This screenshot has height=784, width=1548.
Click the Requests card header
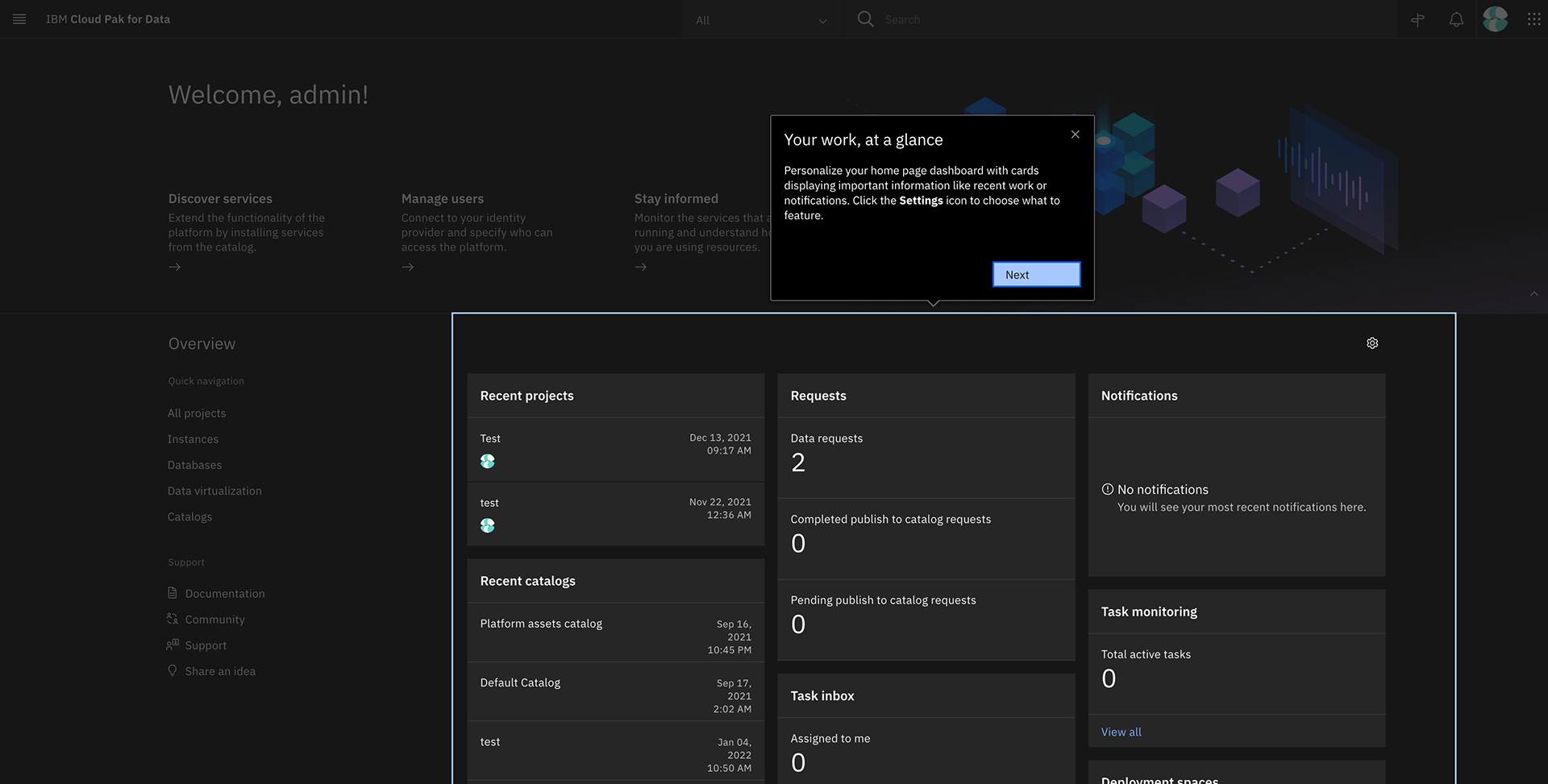926,396
